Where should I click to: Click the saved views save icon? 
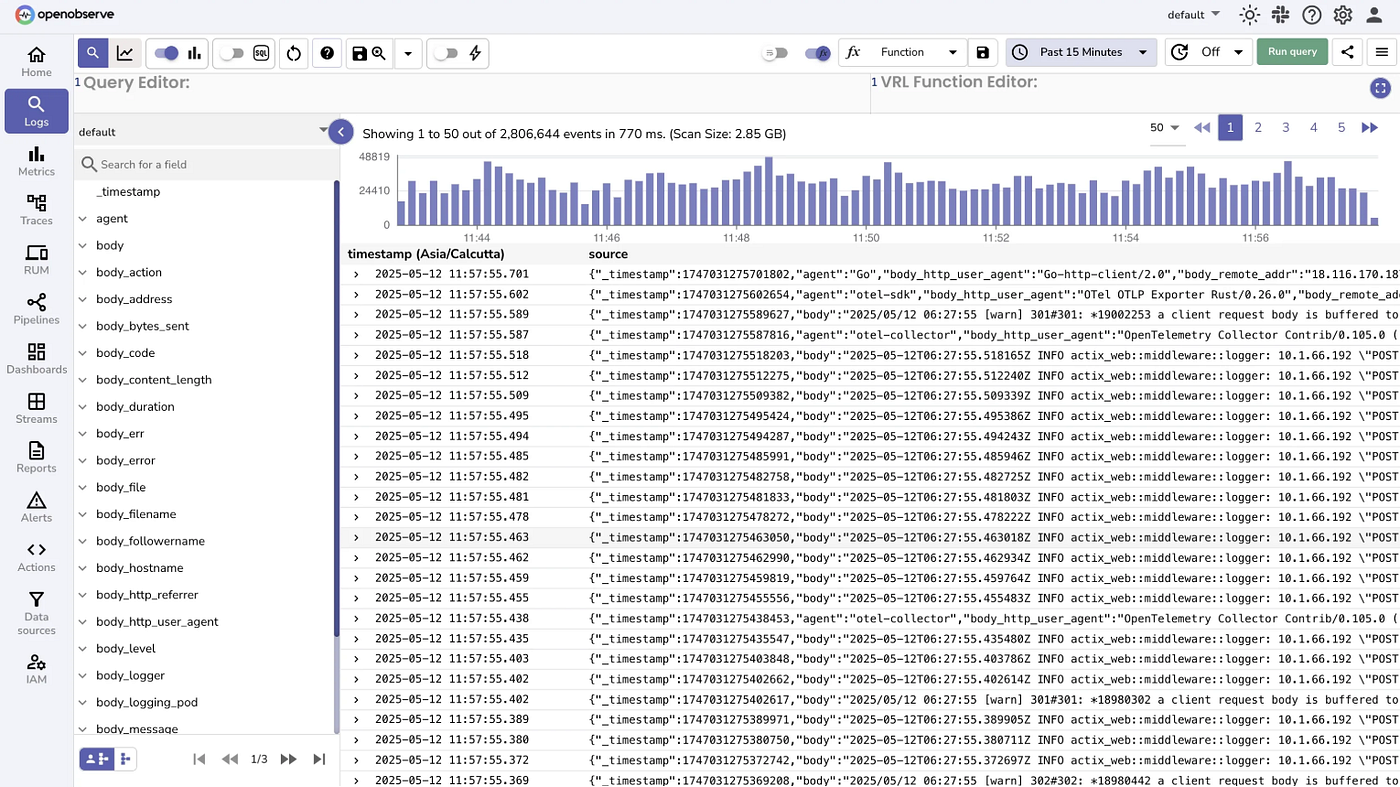369,53
